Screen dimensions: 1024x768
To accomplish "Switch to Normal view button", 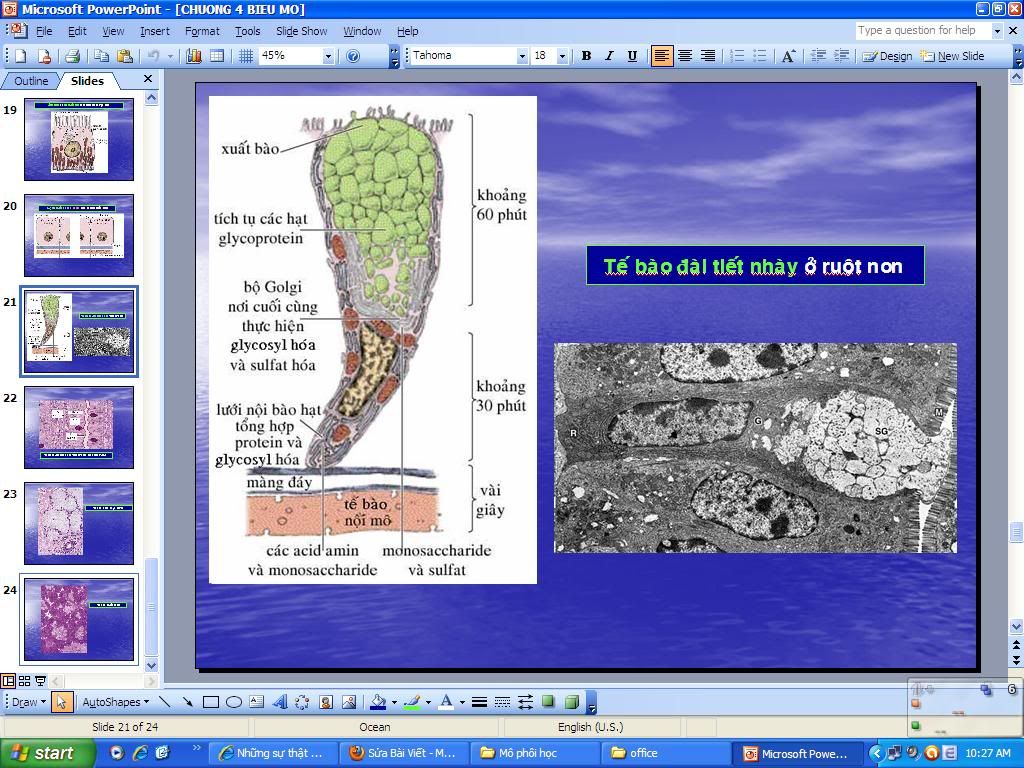I will [x=8, y=681].
